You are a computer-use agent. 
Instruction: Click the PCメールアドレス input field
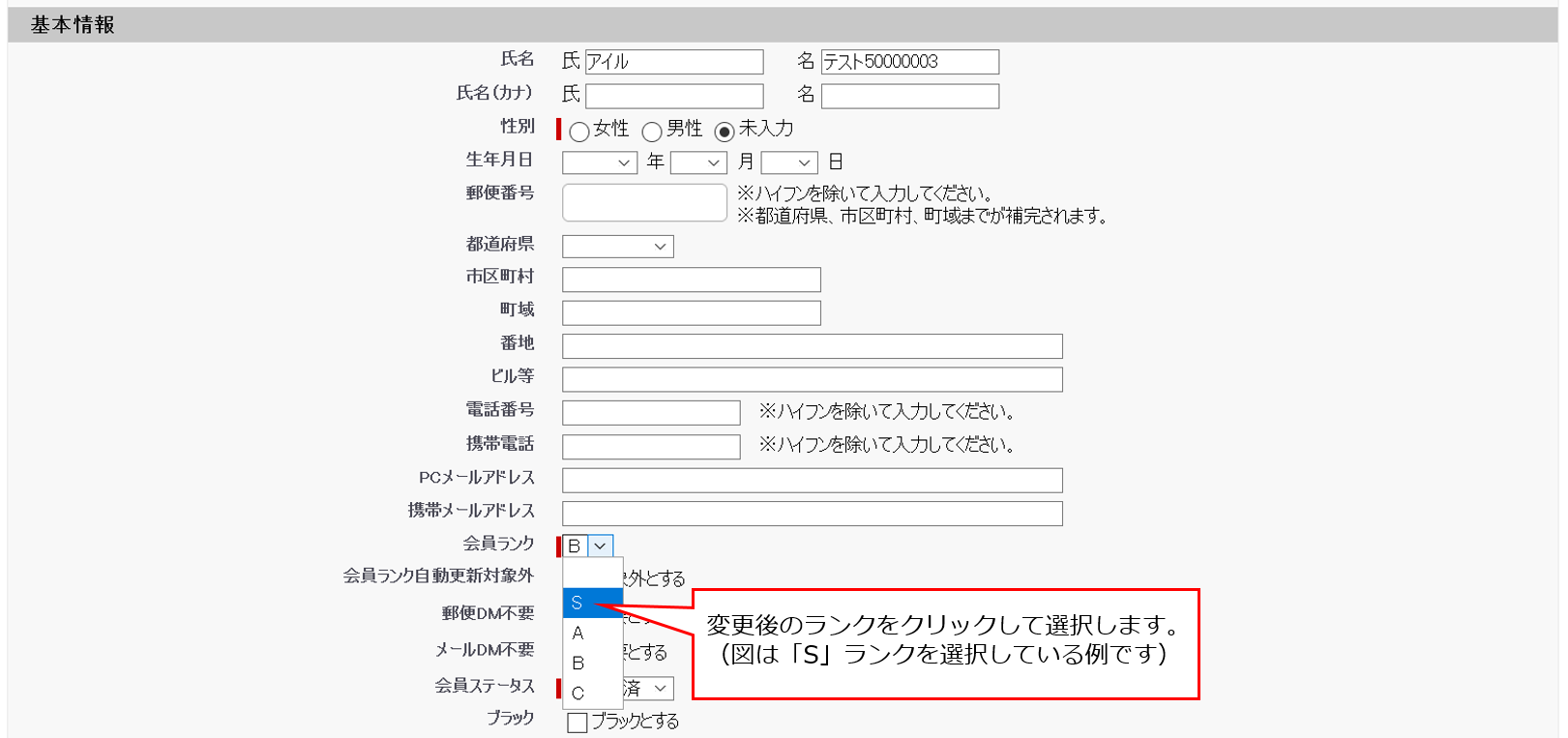pos(812,481)
